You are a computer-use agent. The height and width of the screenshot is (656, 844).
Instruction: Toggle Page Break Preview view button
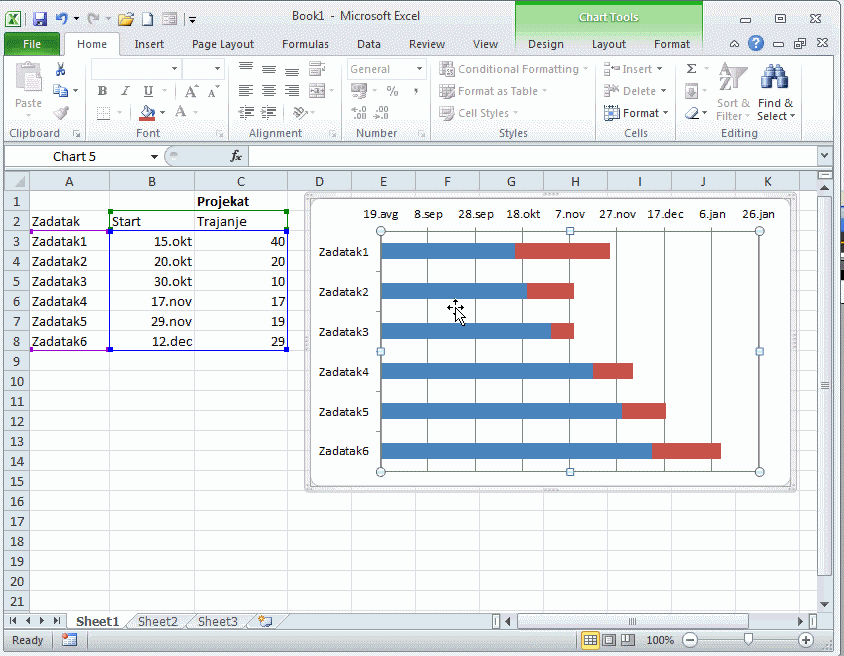pyautogui.click(x=627, y=640)
